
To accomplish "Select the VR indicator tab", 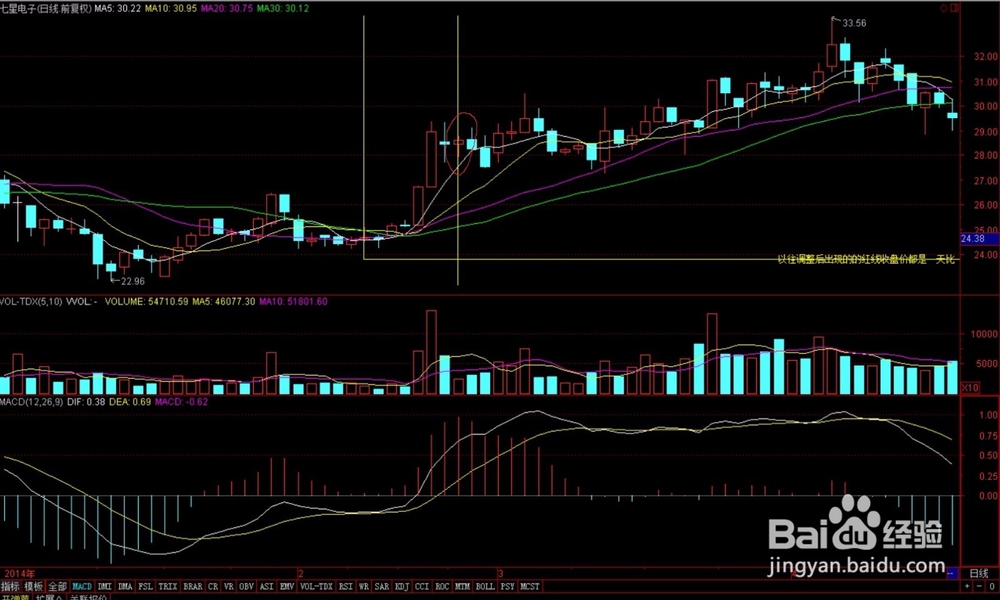I will click(229, 587).
